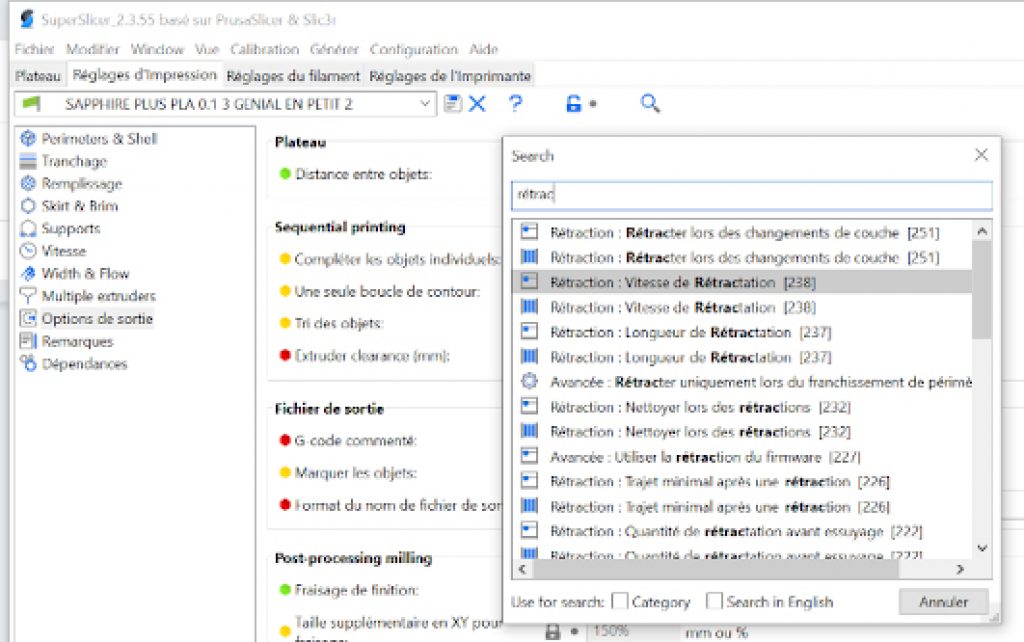The width and height of the screenshot is (1024, 642).
Task: Click results vertical scrollbar down arrow
Action: pyautogui.click(x=982, y=549)
